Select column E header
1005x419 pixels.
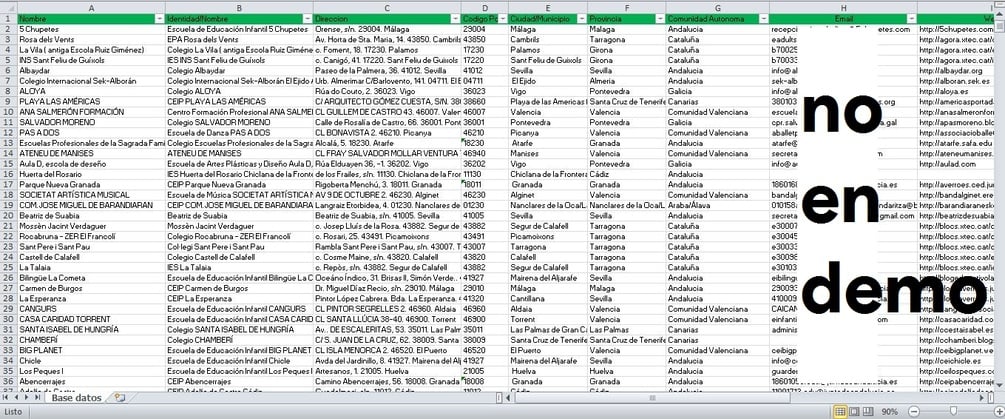[x=548, y=8]
